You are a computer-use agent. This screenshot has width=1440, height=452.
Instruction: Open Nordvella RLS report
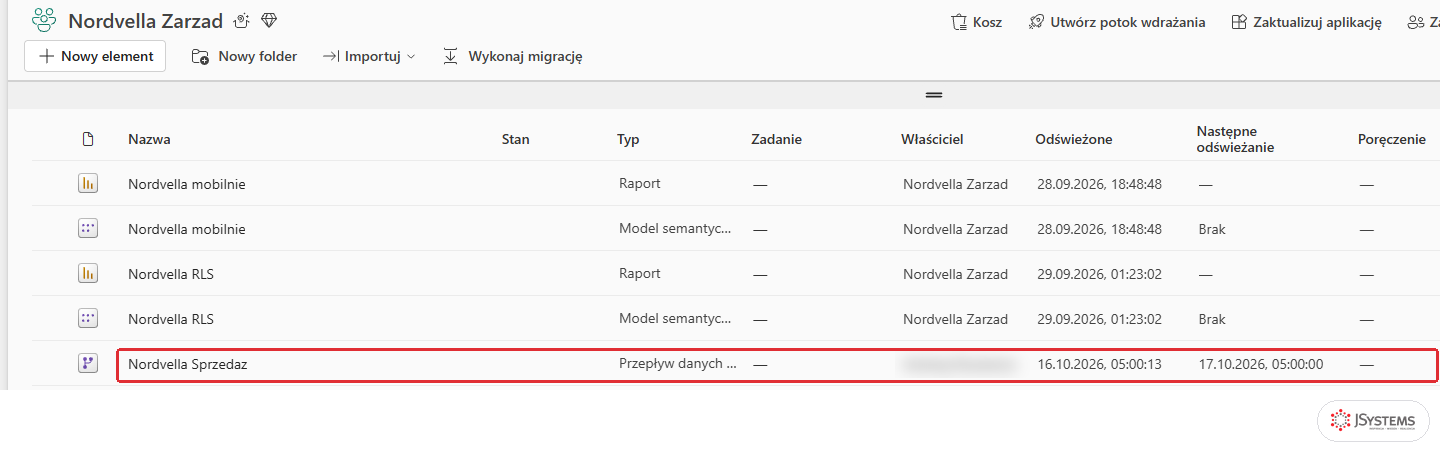tap(171, 274)
